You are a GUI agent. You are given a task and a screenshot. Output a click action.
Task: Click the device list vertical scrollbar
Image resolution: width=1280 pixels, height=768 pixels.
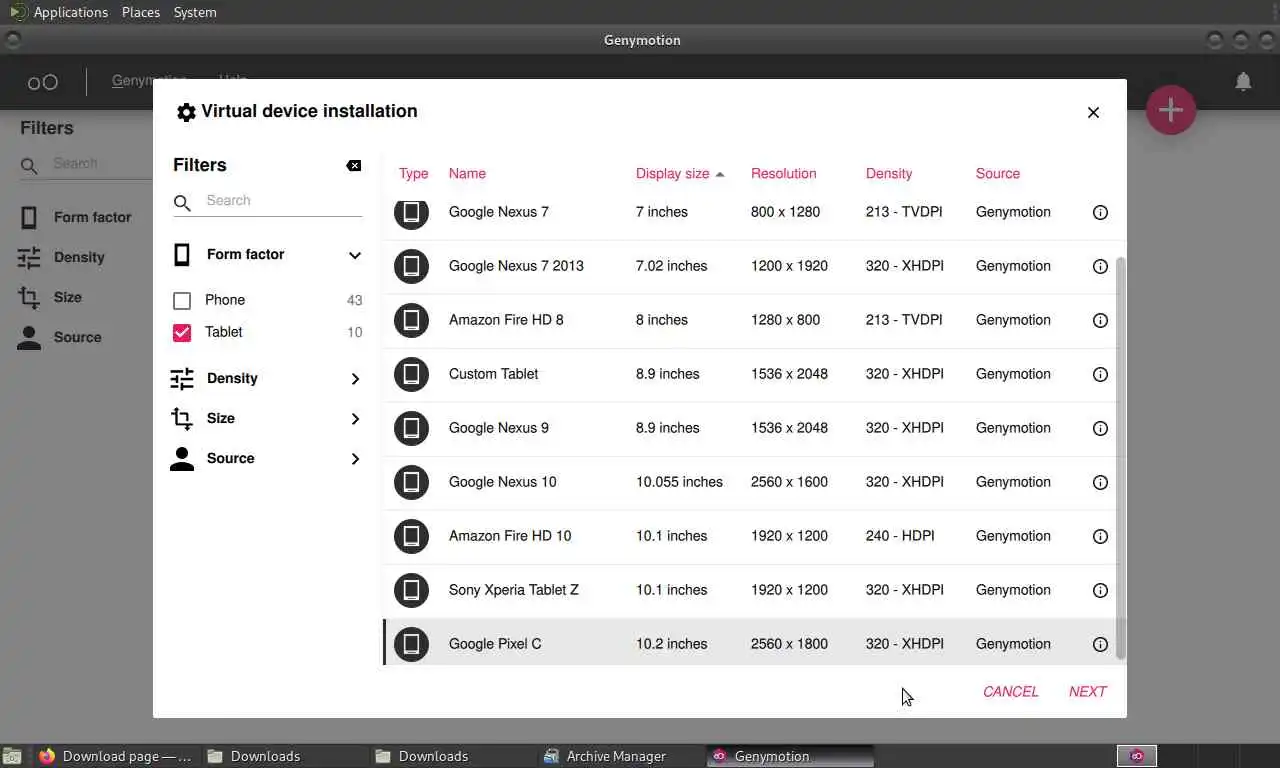[x=1121, y=457]
